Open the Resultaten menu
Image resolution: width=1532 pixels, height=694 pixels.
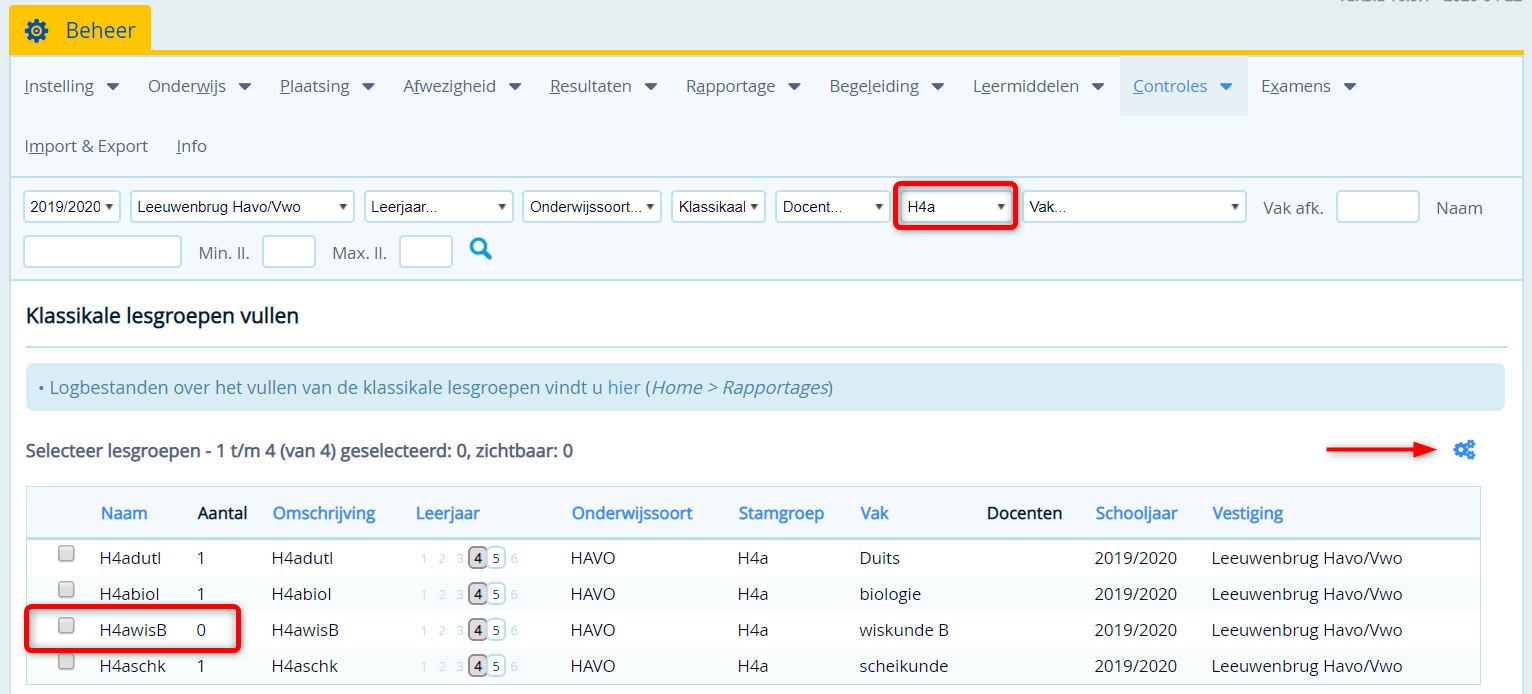(x=604, y=86)
